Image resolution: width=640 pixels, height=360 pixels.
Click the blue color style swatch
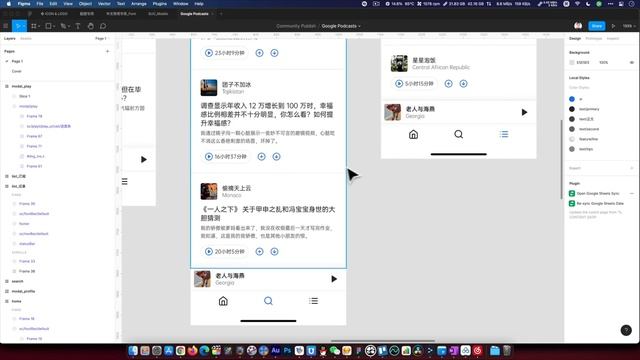[572, 99]
